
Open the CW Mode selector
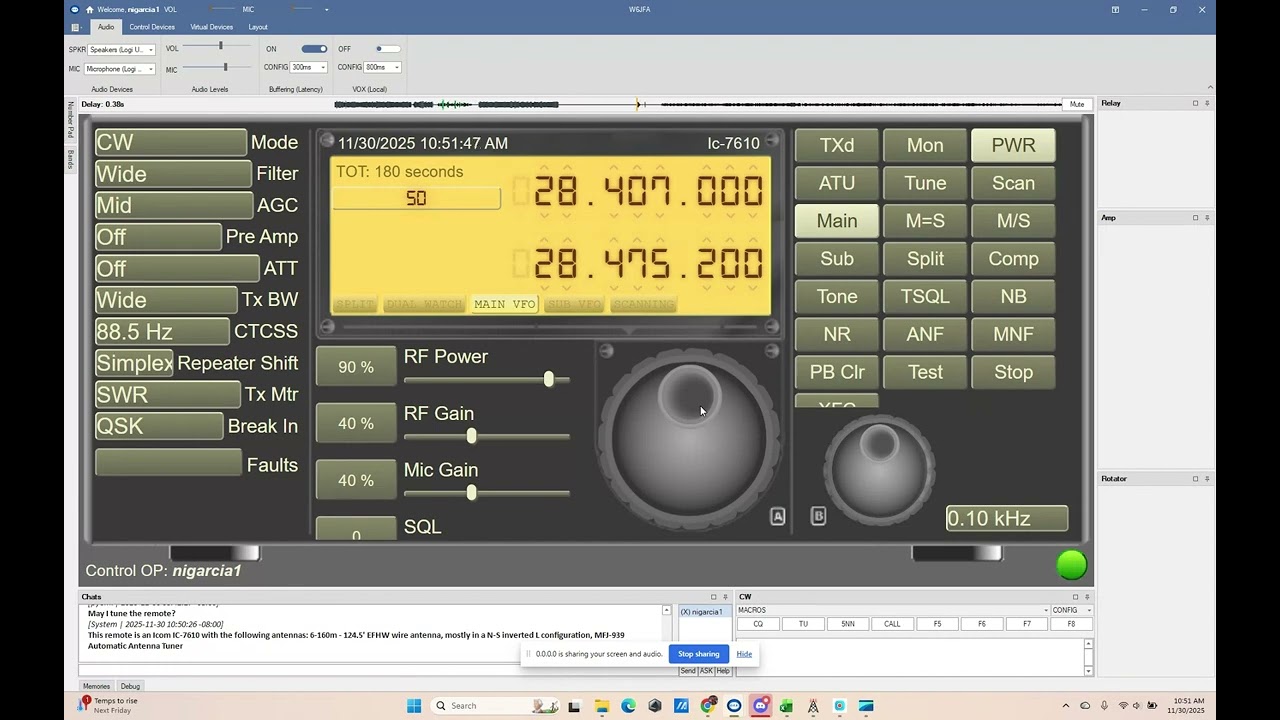171,142
